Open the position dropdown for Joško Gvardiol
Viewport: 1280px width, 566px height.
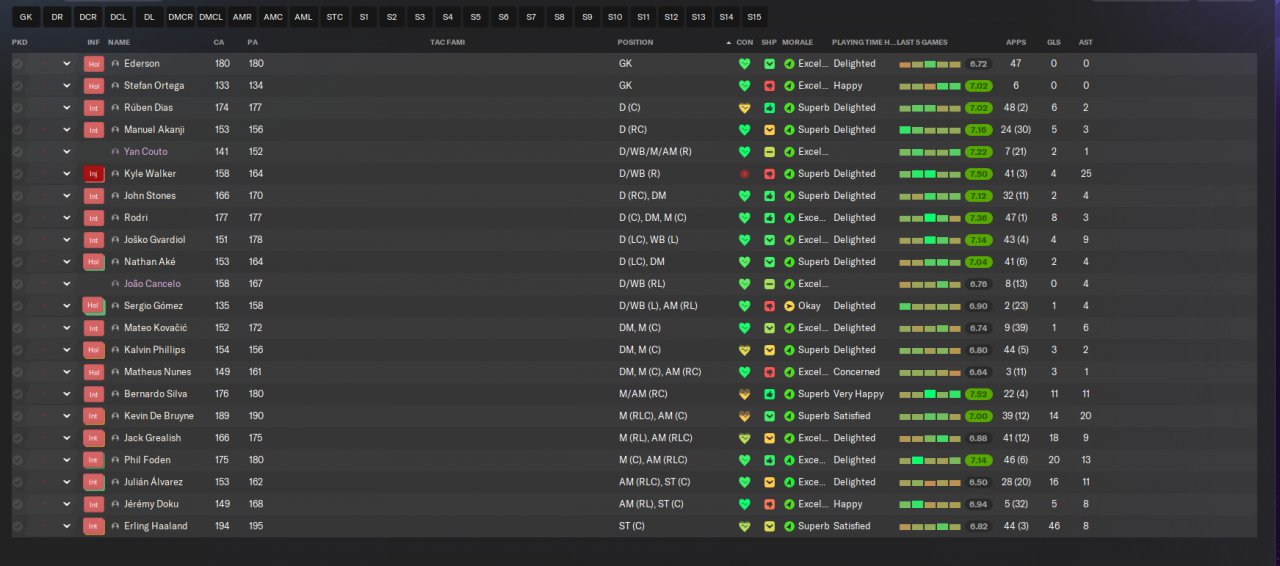pos(67,240)
